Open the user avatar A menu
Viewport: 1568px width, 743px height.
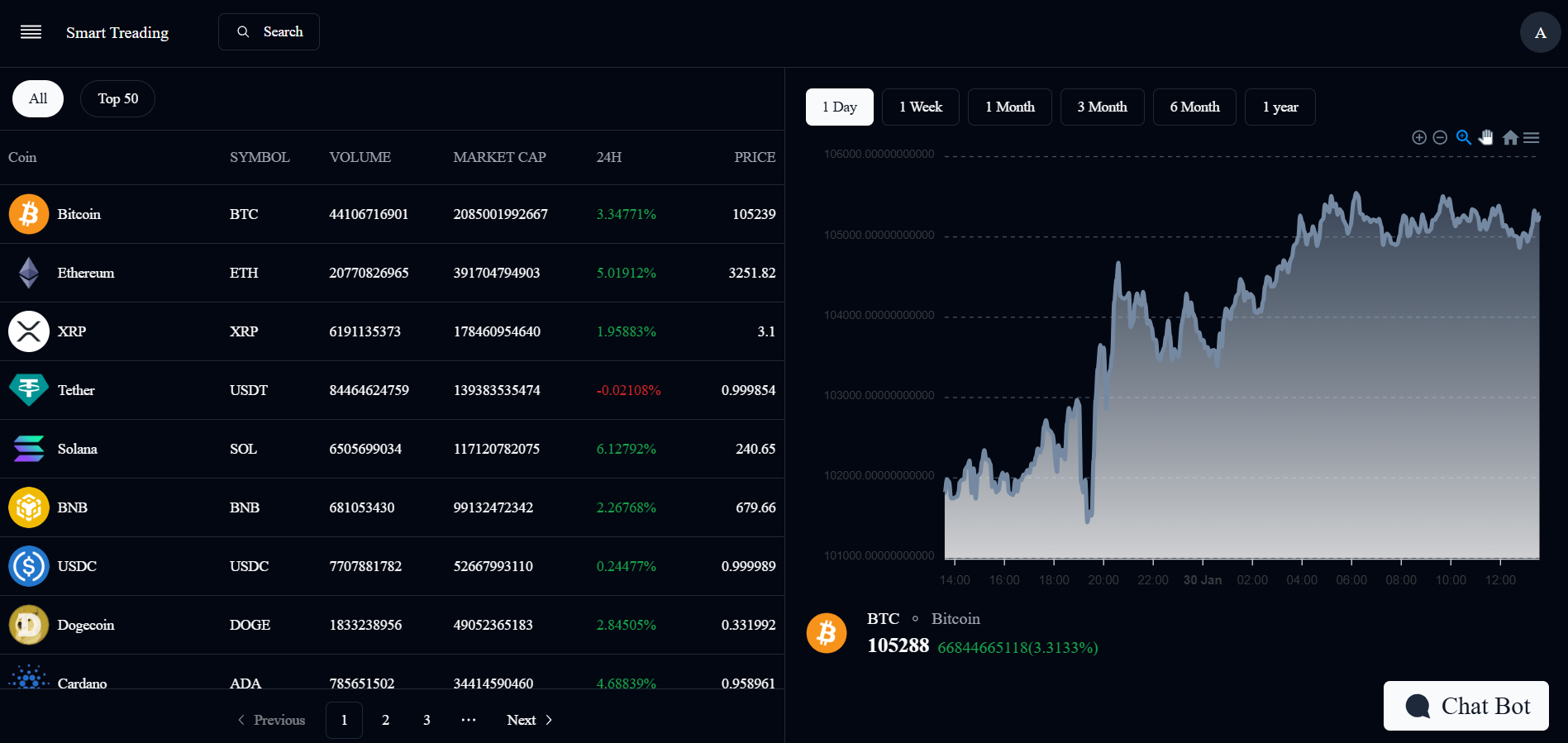[1540, 33]
